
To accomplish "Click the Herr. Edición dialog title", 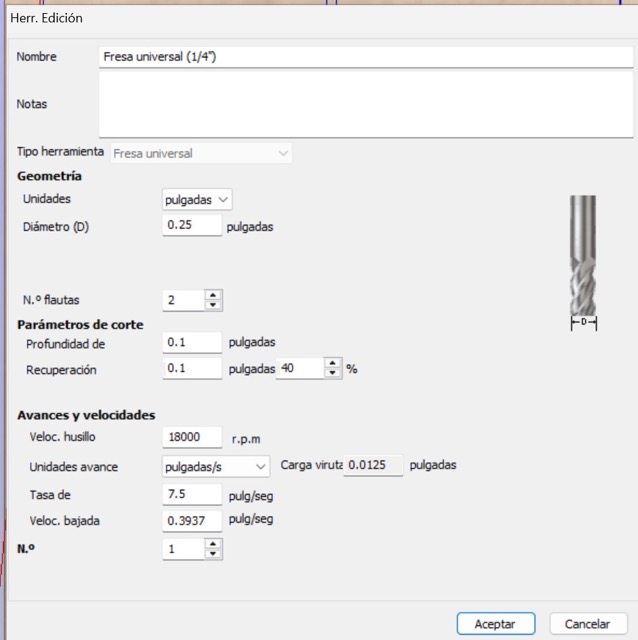I will [47, 18].
